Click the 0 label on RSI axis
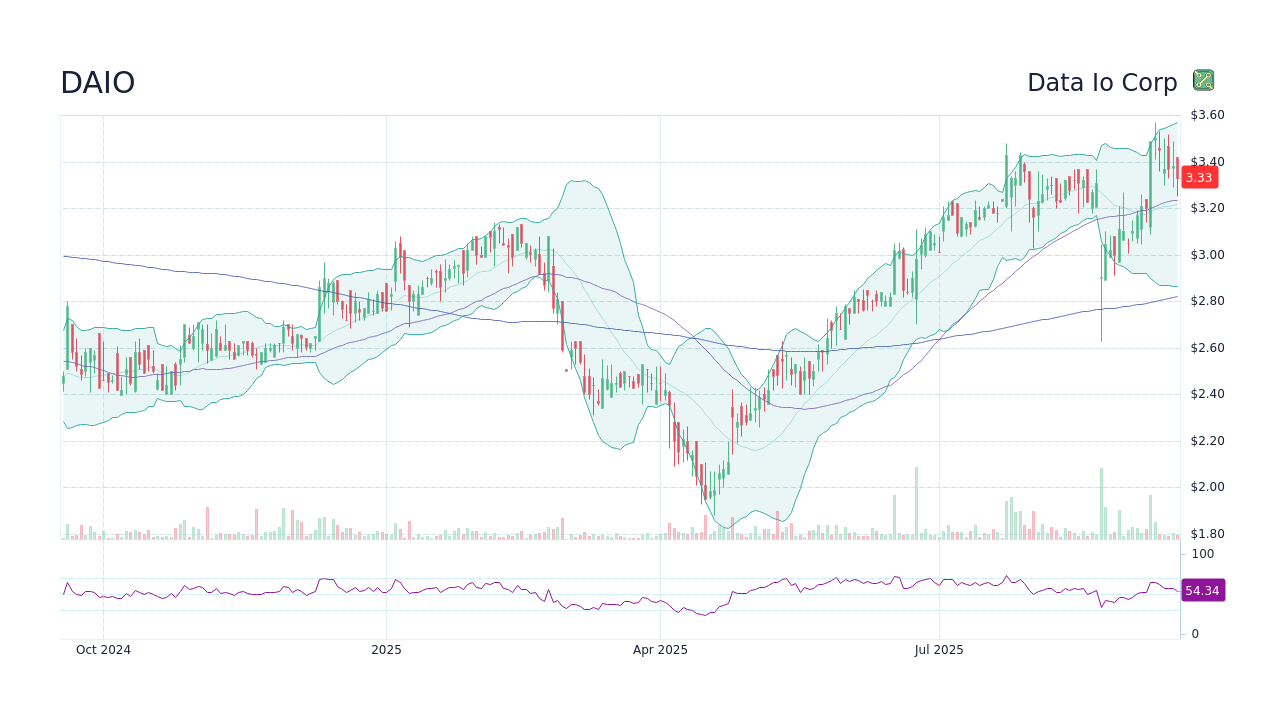 pos(1195,634)
